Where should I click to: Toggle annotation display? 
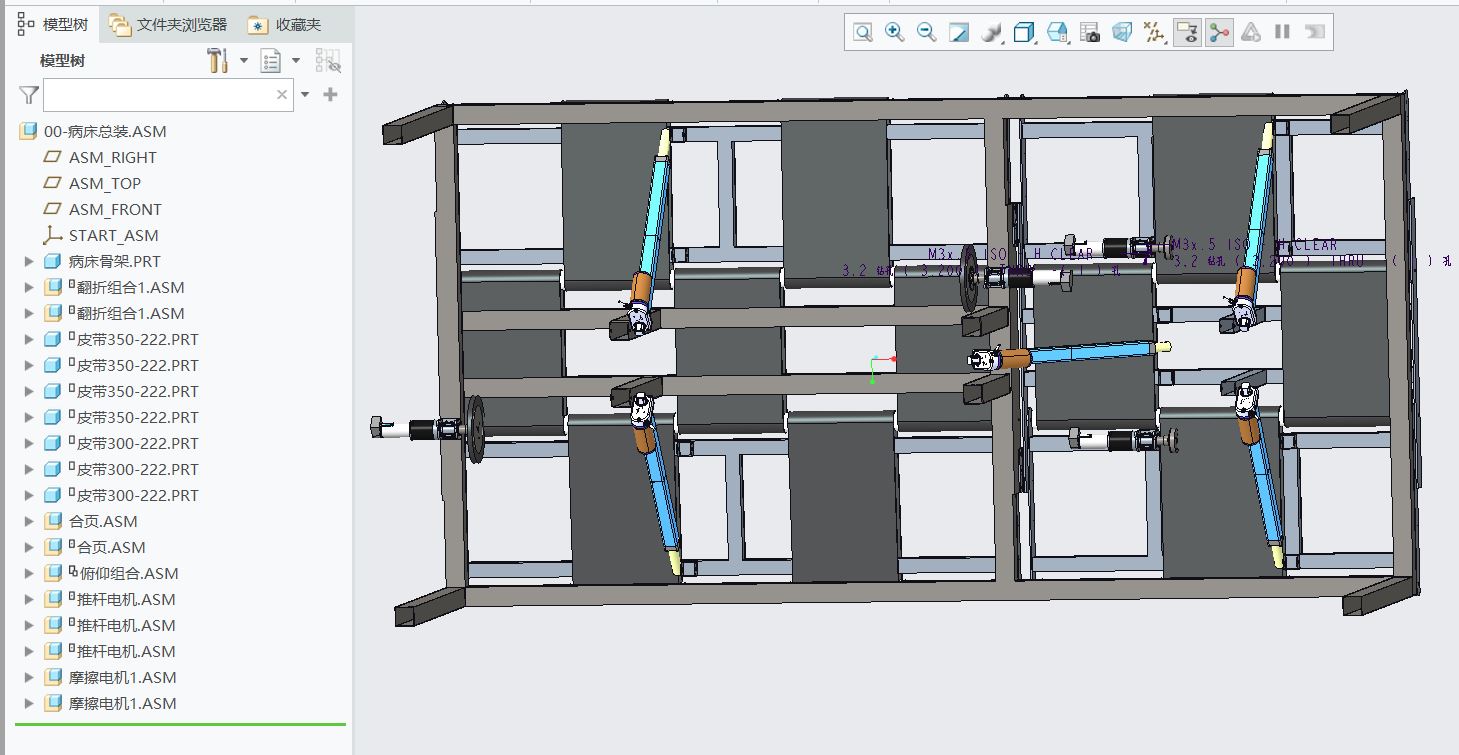click(1187, 33)
